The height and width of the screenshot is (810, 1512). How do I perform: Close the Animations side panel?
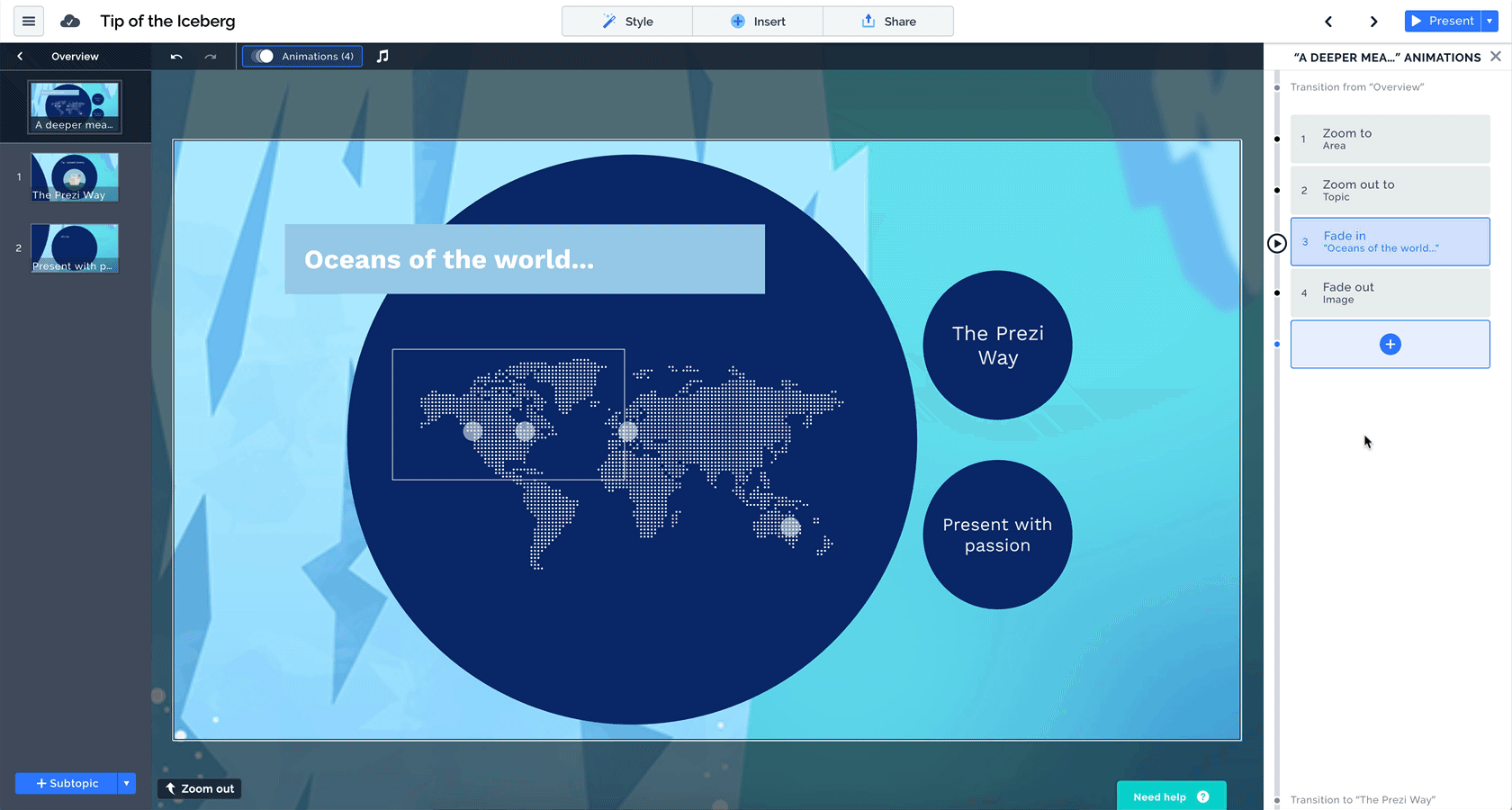click(1496, 57)
